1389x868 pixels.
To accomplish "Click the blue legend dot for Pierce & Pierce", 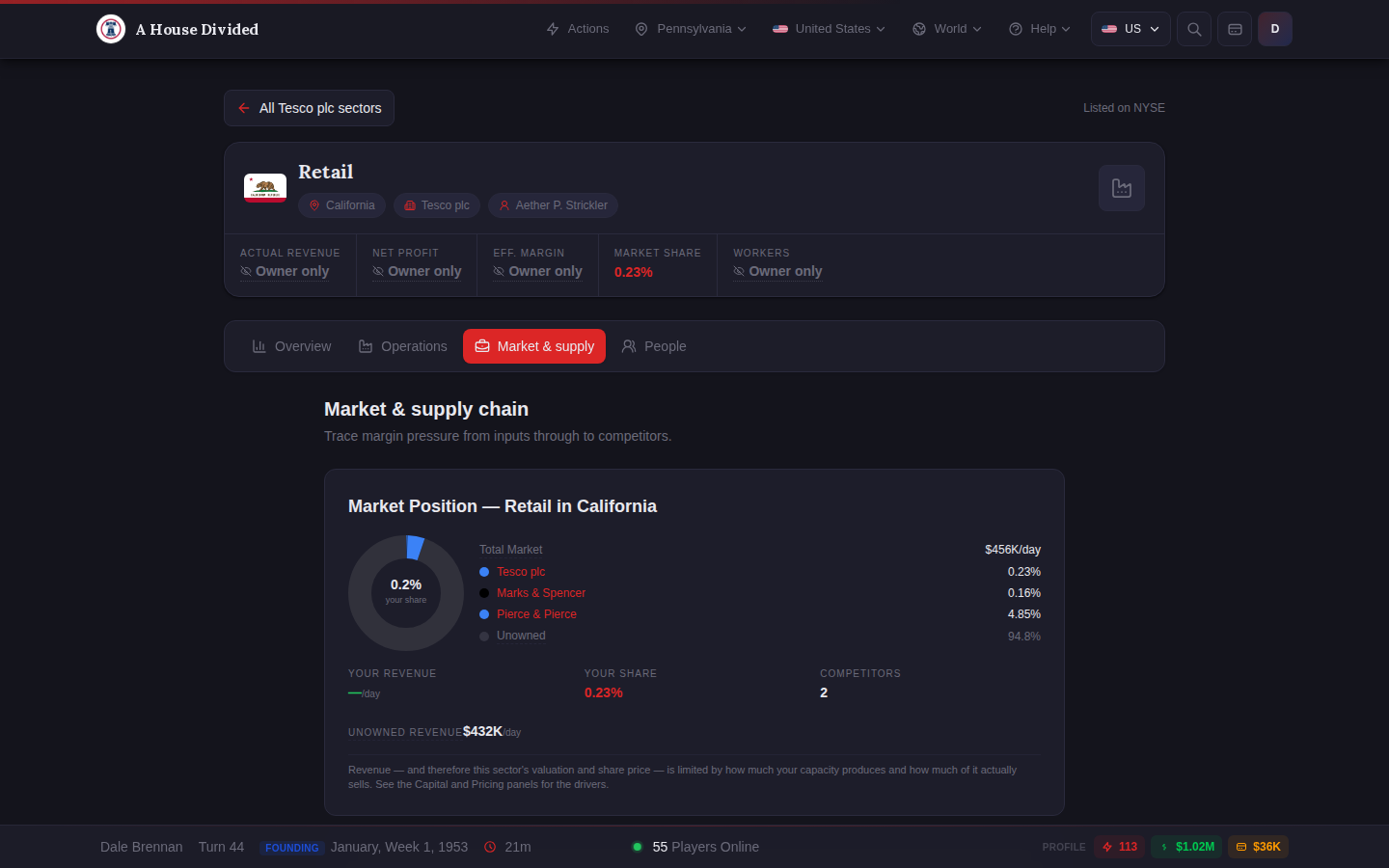I will pos(484,614).
